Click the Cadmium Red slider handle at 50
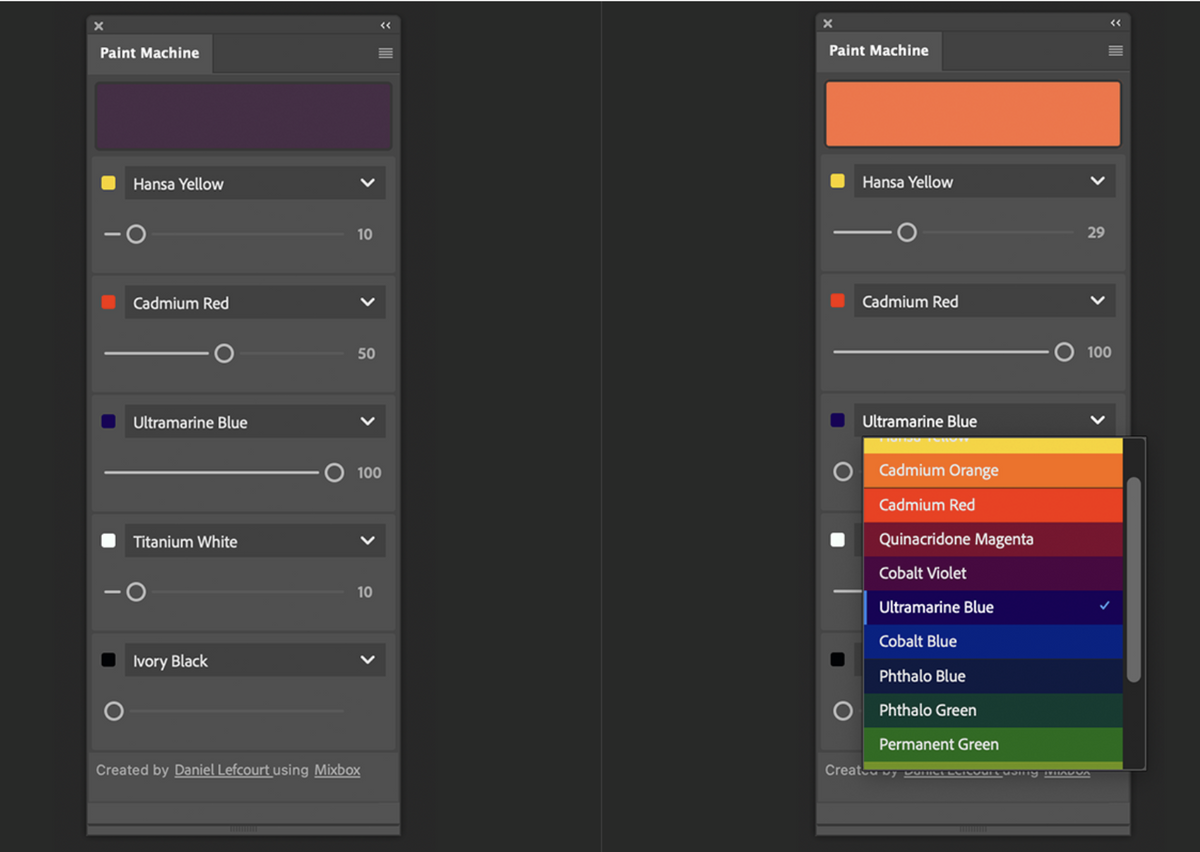This screenshot has height=852, width=1200. (x=224, y=353)
